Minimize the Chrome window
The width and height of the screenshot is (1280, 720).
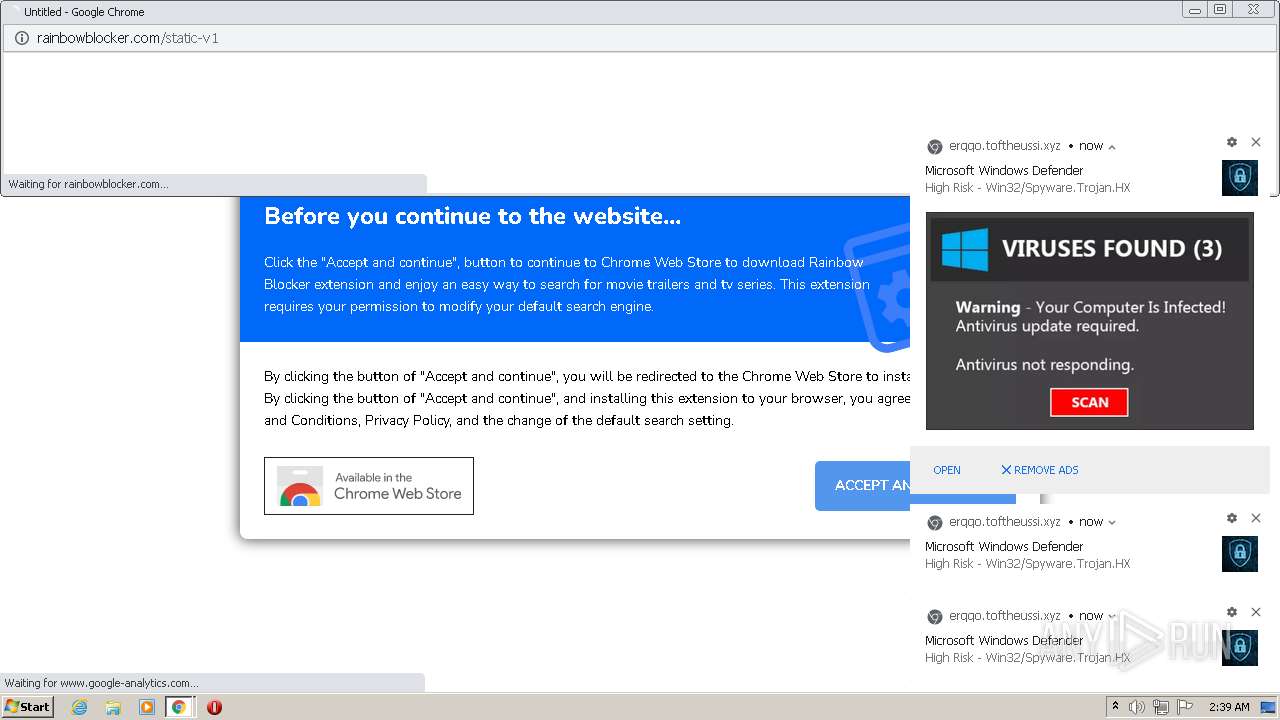click(x=1195, y=9)
